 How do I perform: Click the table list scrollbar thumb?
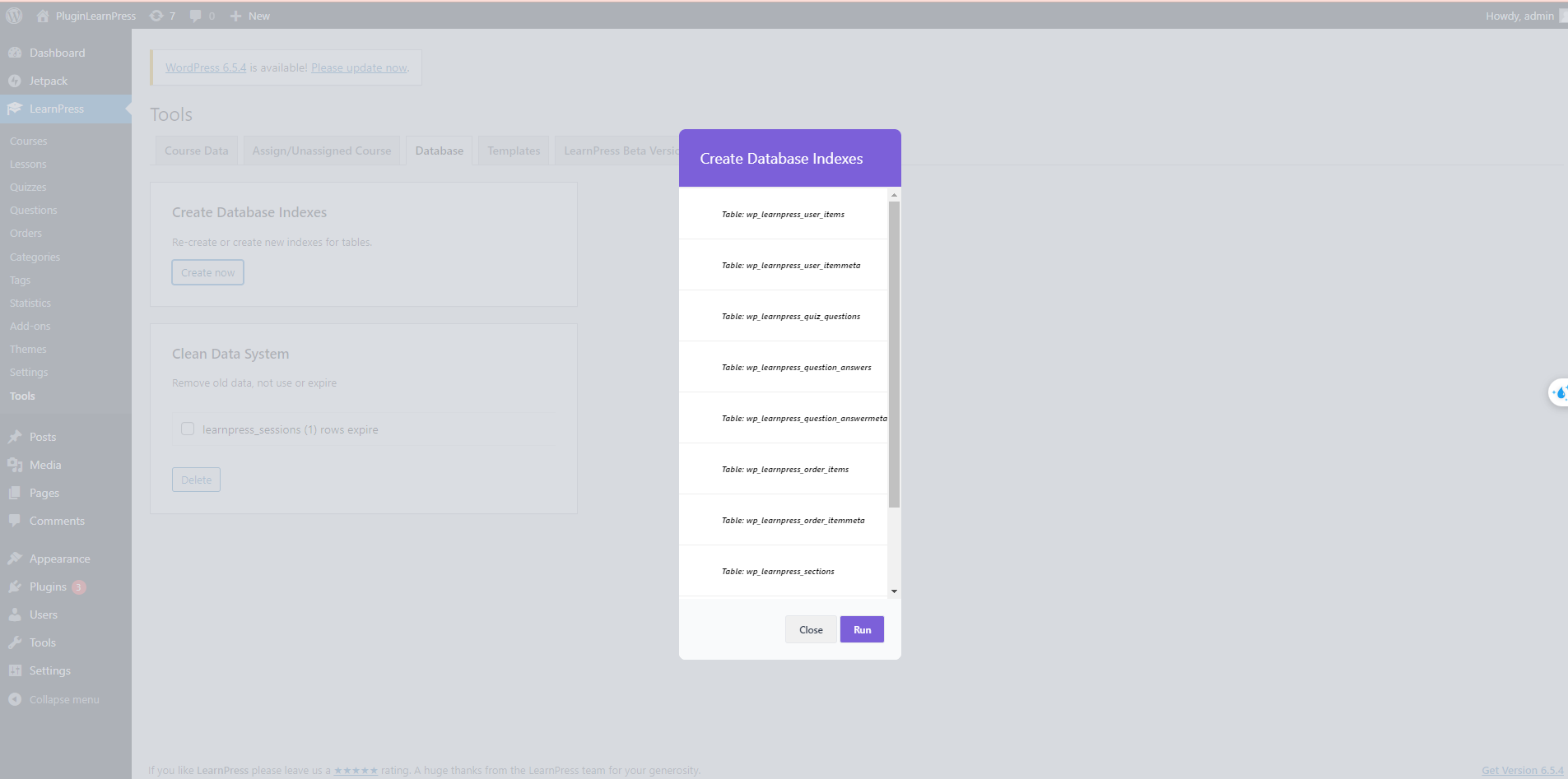tap(894, 354)
